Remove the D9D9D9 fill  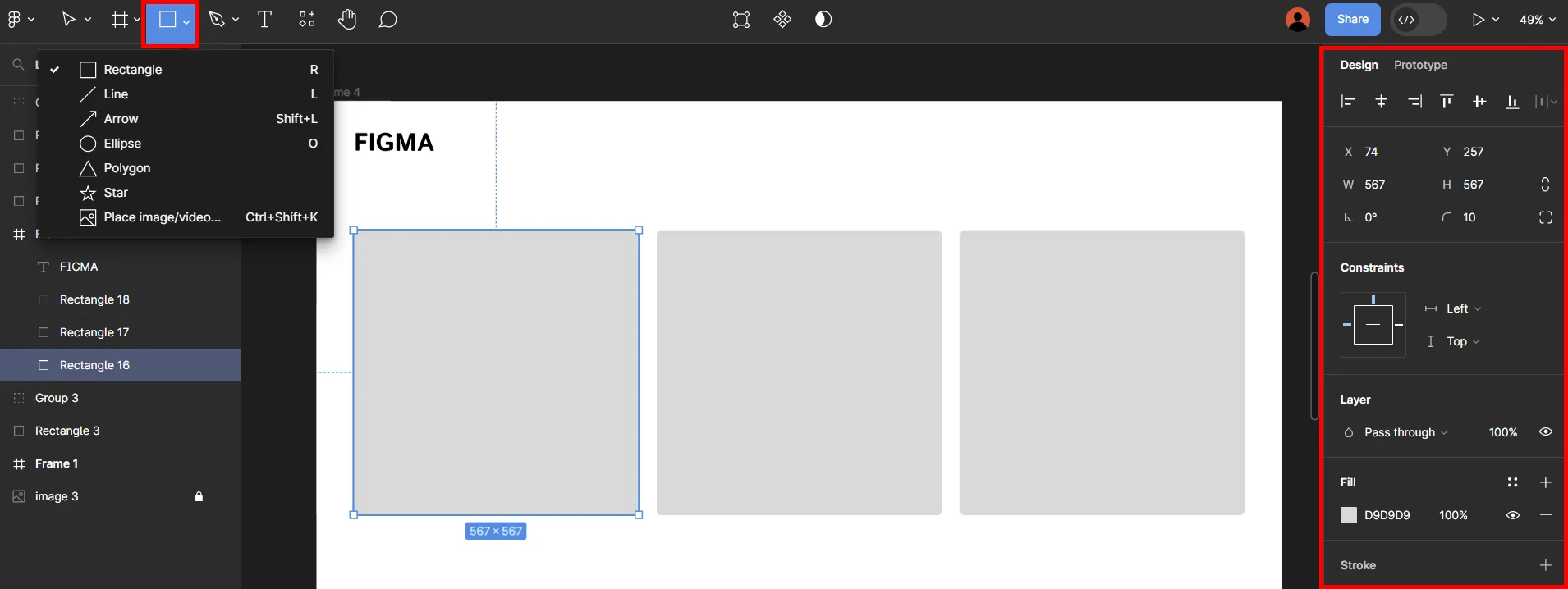coord(1546,515)
